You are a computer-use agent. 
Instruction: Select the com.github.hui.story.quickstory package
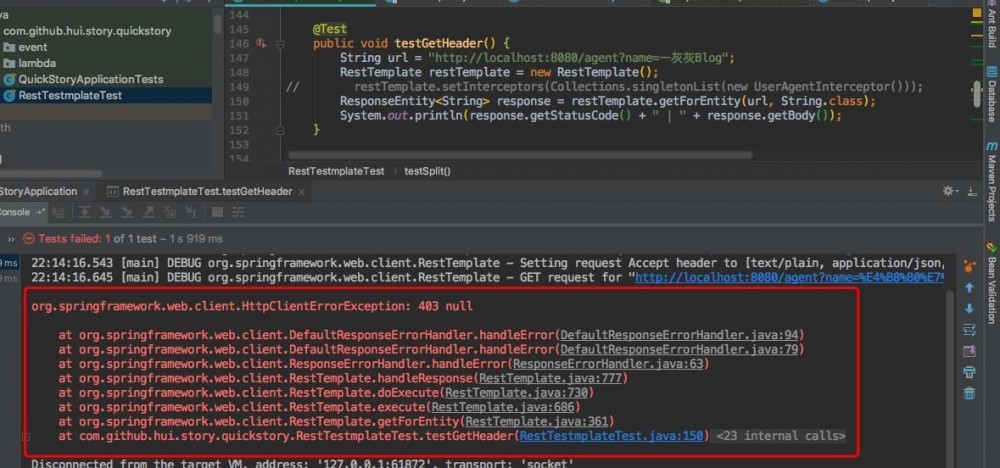click(87, 31)
